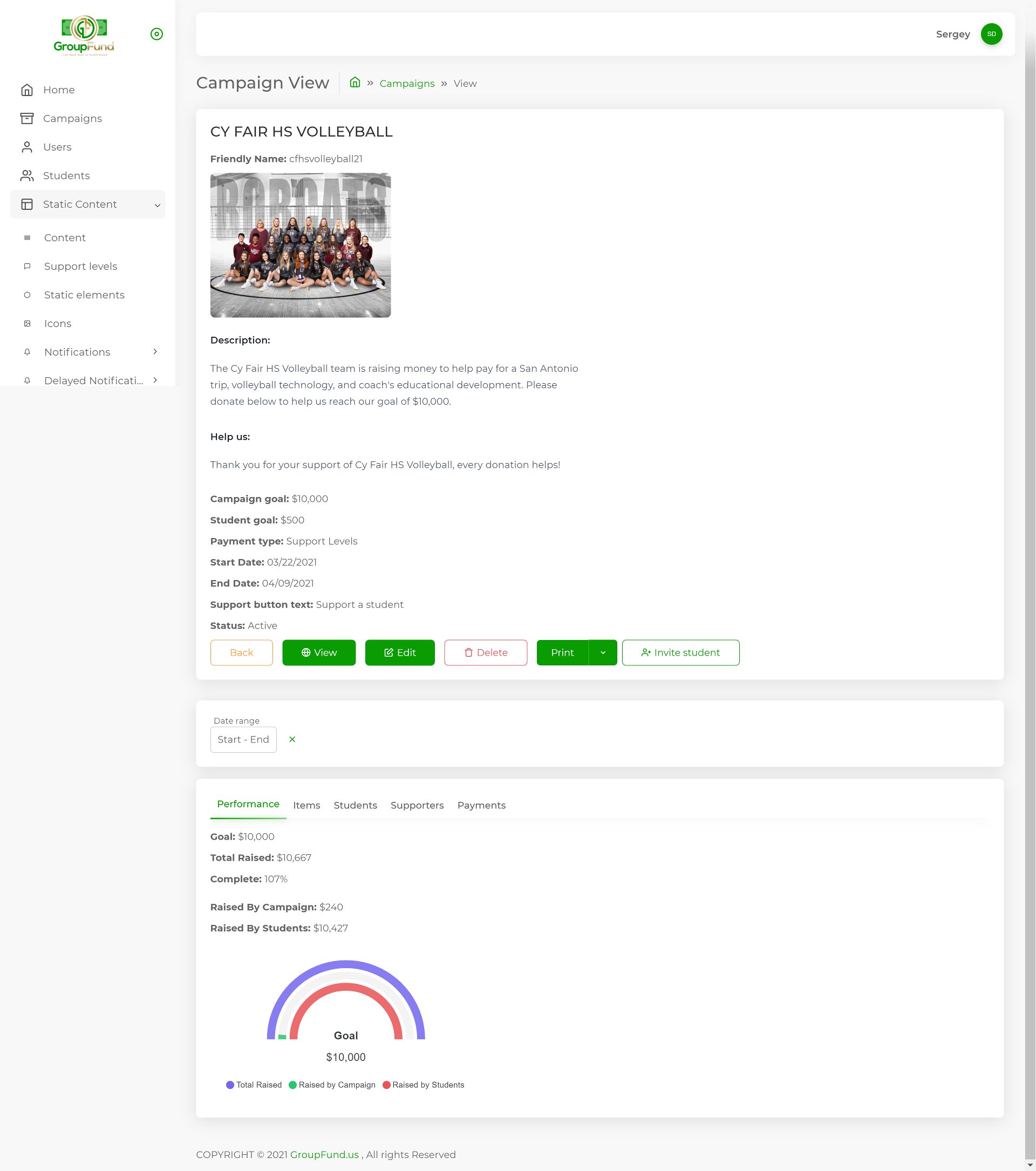Click the SD user avatar
The height and width of the screenshot is (1171, 1036).
tap(991, 35)
